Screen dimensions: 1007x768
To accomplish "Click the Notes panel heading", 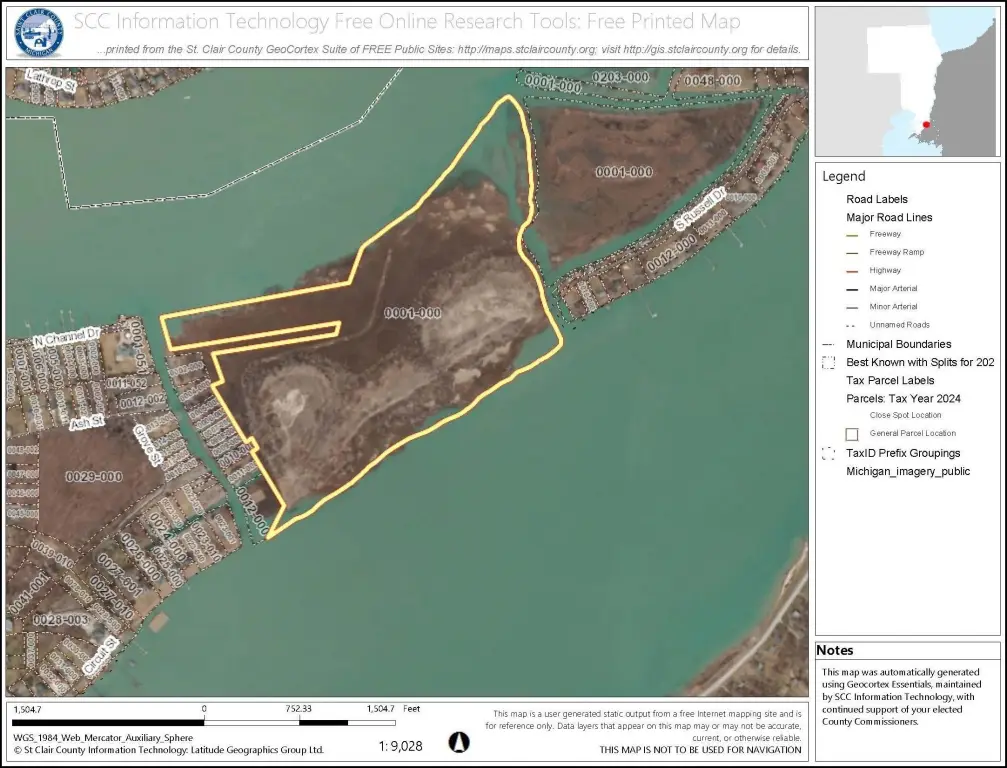I will (836, 651).
